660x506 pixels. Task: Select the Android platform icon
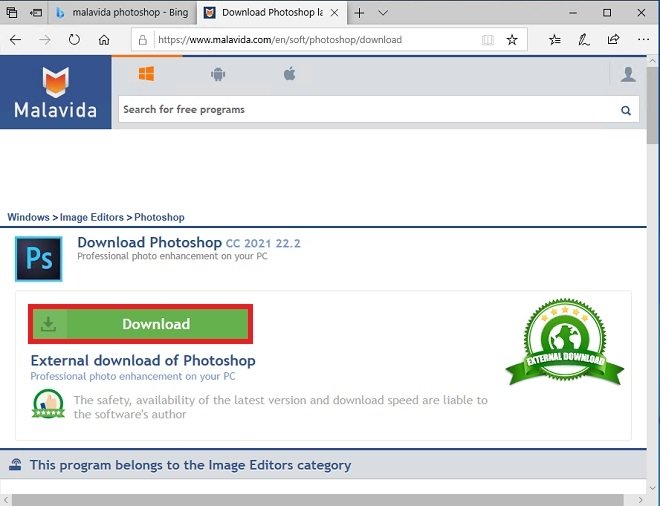point(218,75)
